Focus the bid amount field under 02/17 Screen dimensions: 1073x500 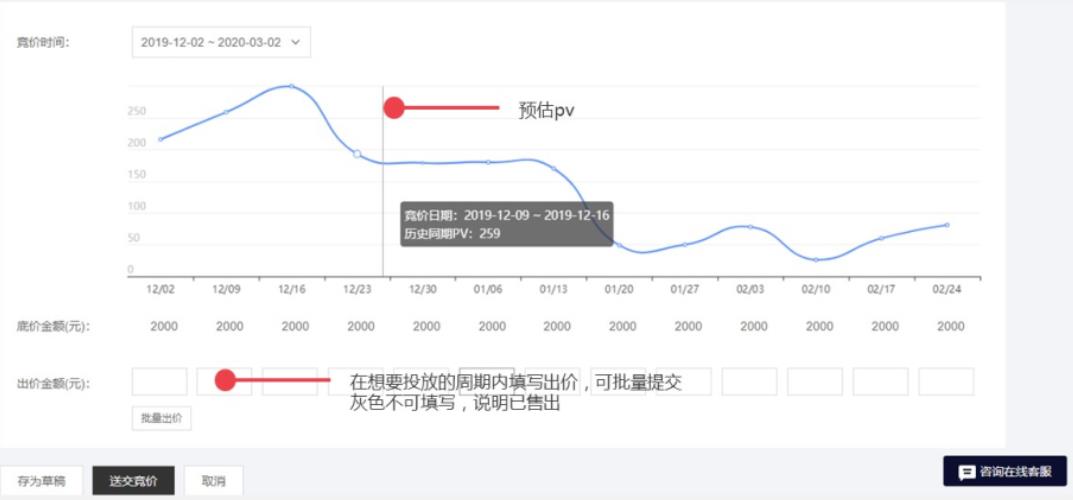(881, 382)
